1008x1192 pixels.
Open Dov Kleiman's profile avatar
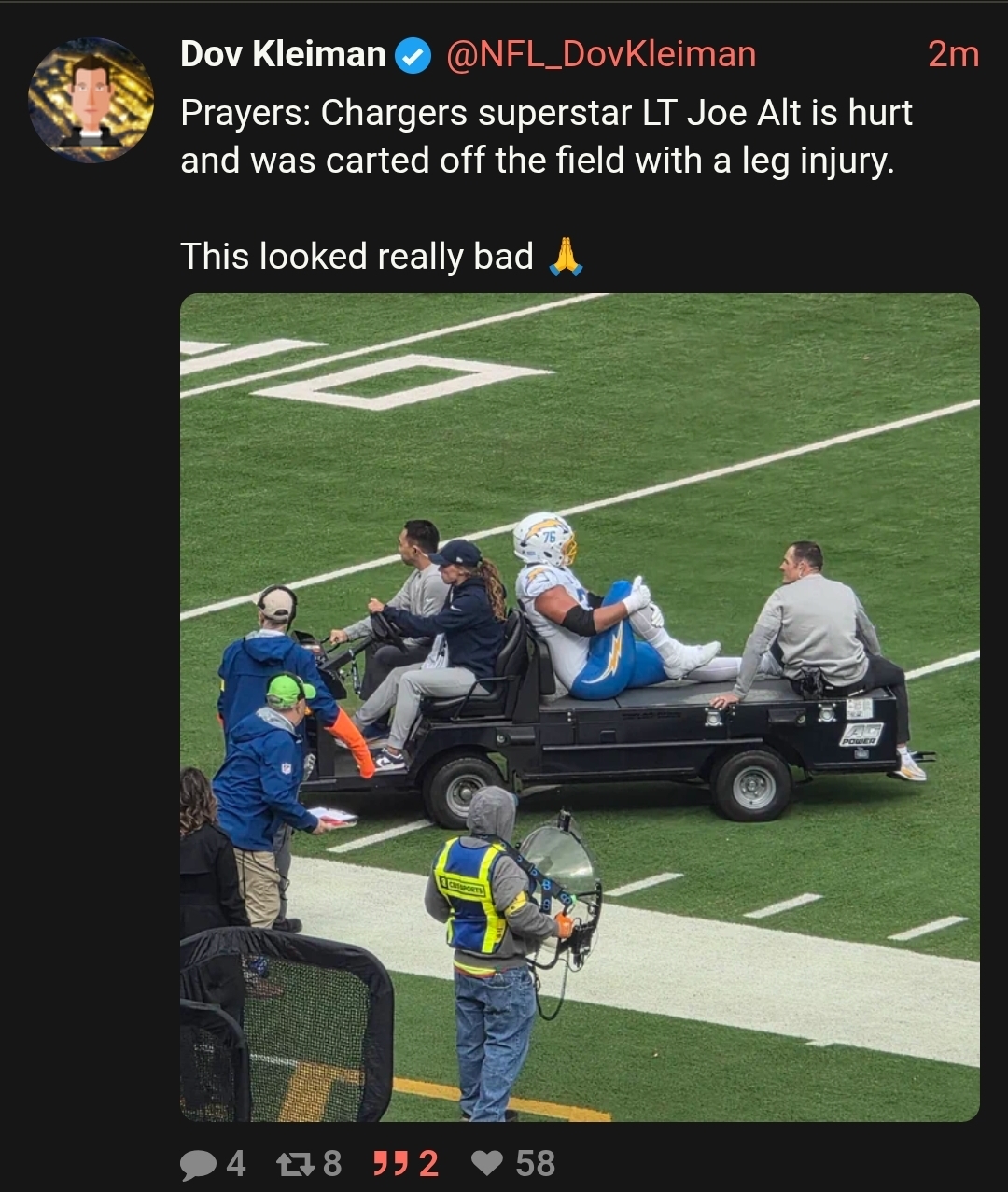[91, 101]
